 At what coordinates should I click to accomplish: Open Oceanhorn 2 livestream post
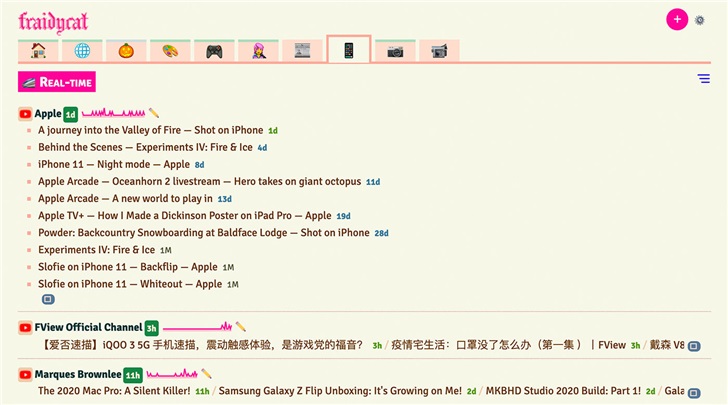tap(200, 182)
